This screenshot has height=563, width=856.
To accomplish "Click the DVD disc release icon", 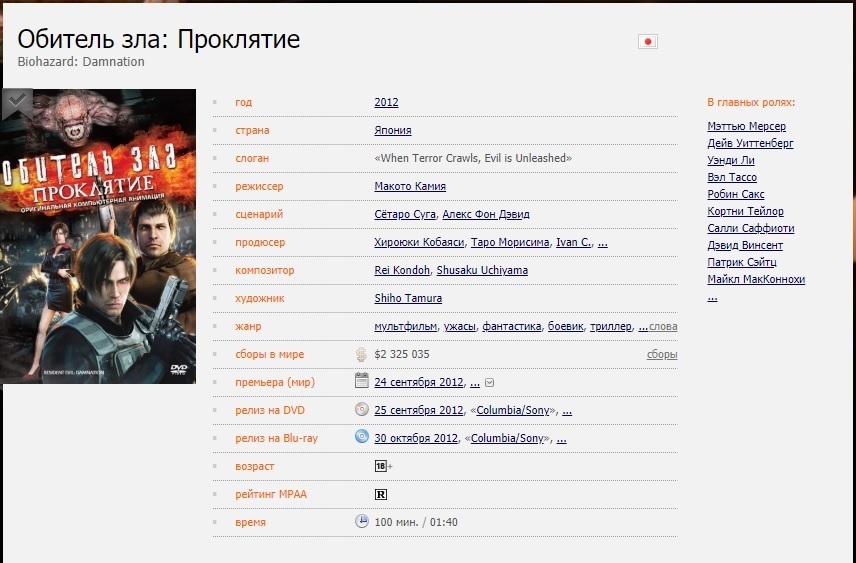I will [x=362, y=409].
